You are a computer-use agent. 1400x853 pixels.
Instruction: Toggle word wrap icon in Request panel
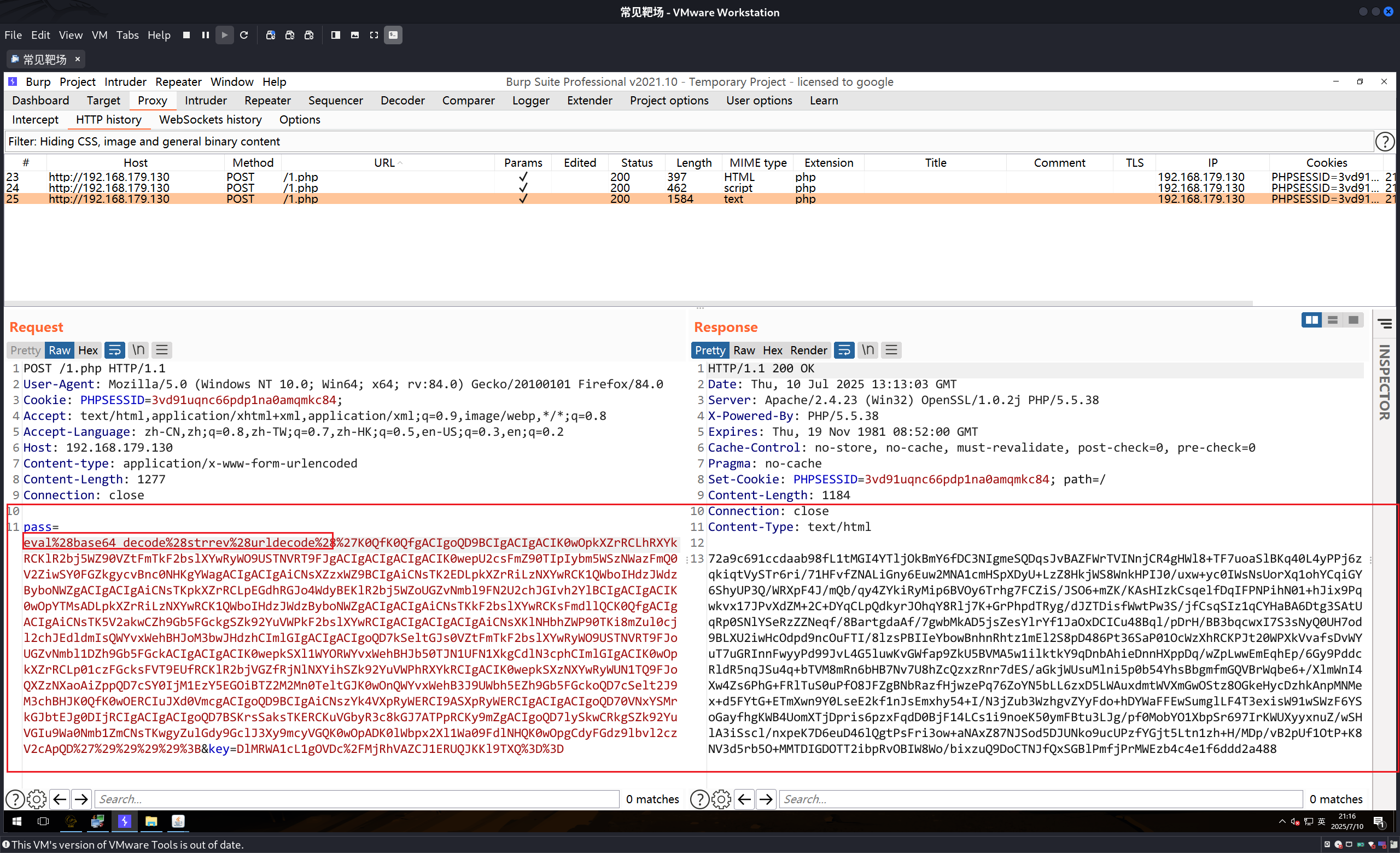(x=114, y=350)
